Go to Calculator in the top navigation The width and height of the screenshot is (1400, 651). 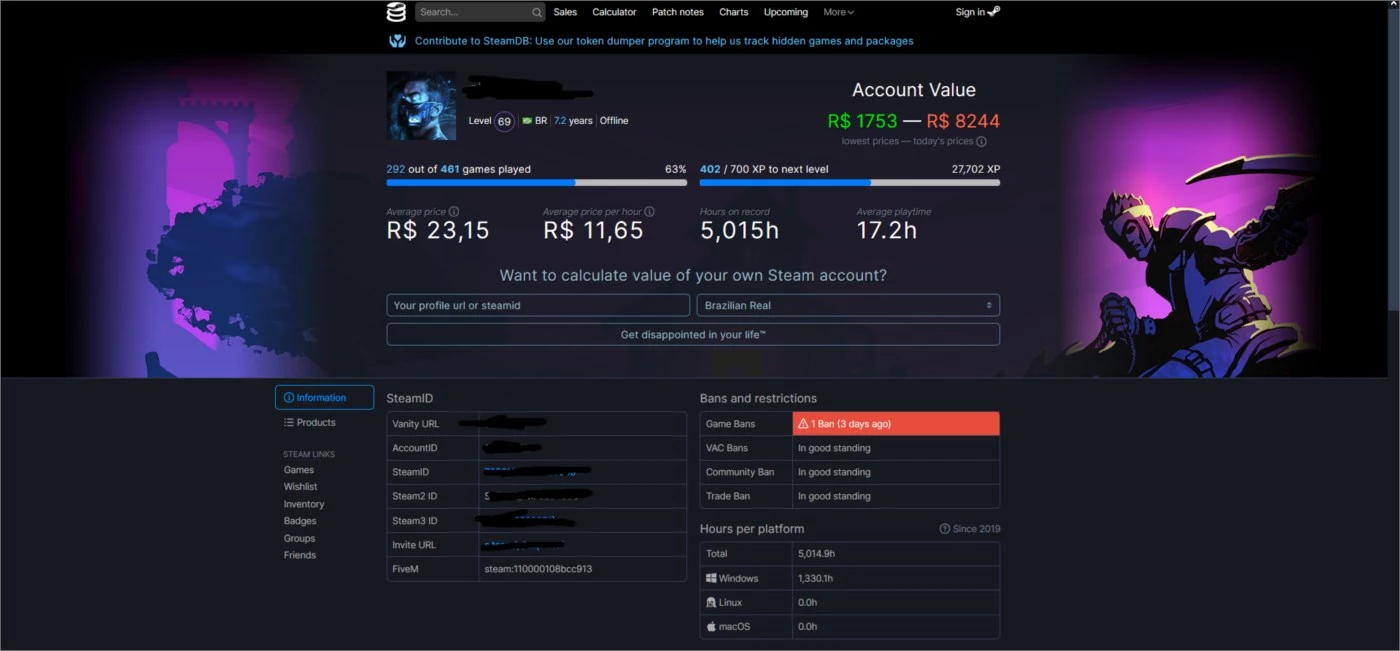[x=614, y=12]
